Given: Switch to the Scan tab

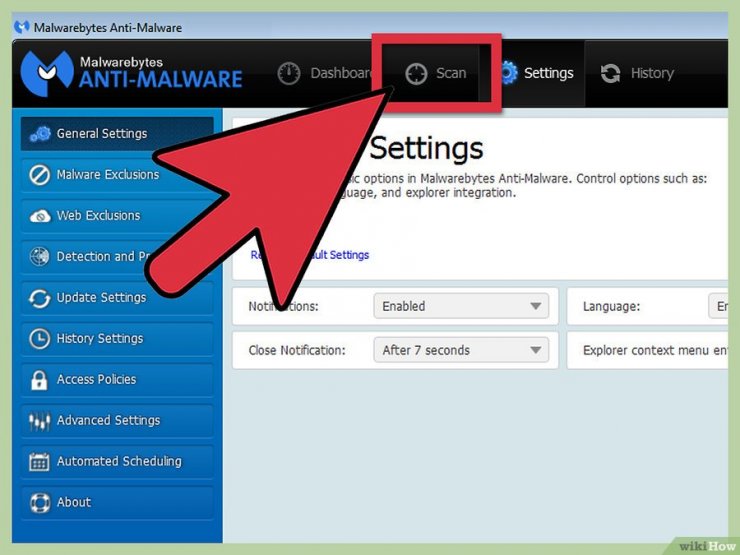Looking at the screenshot, I should click(x=435, y=73).
